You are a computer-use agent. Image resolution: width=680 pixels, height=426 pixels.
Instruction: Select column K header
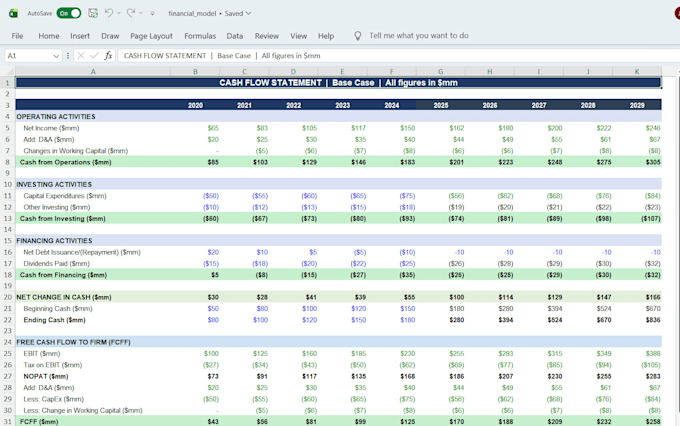(x=637, y=72)
